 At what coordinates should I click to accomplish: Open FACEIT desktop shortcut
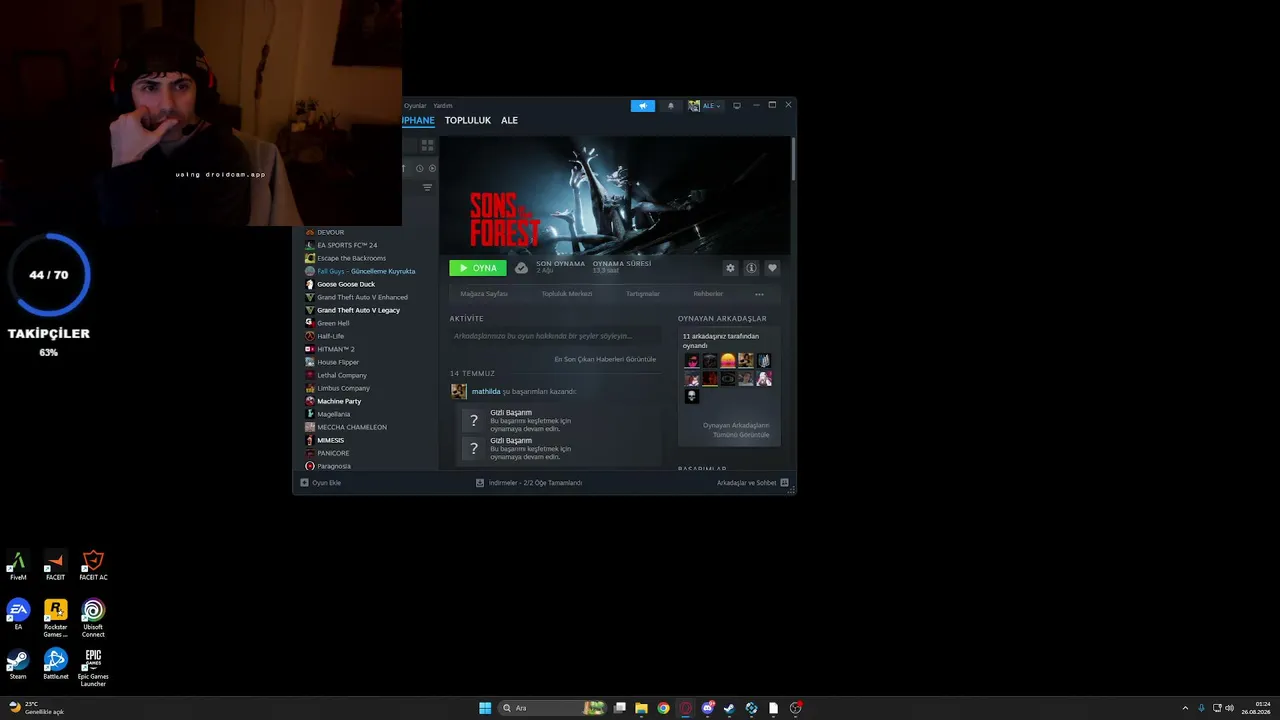point(55,566)
